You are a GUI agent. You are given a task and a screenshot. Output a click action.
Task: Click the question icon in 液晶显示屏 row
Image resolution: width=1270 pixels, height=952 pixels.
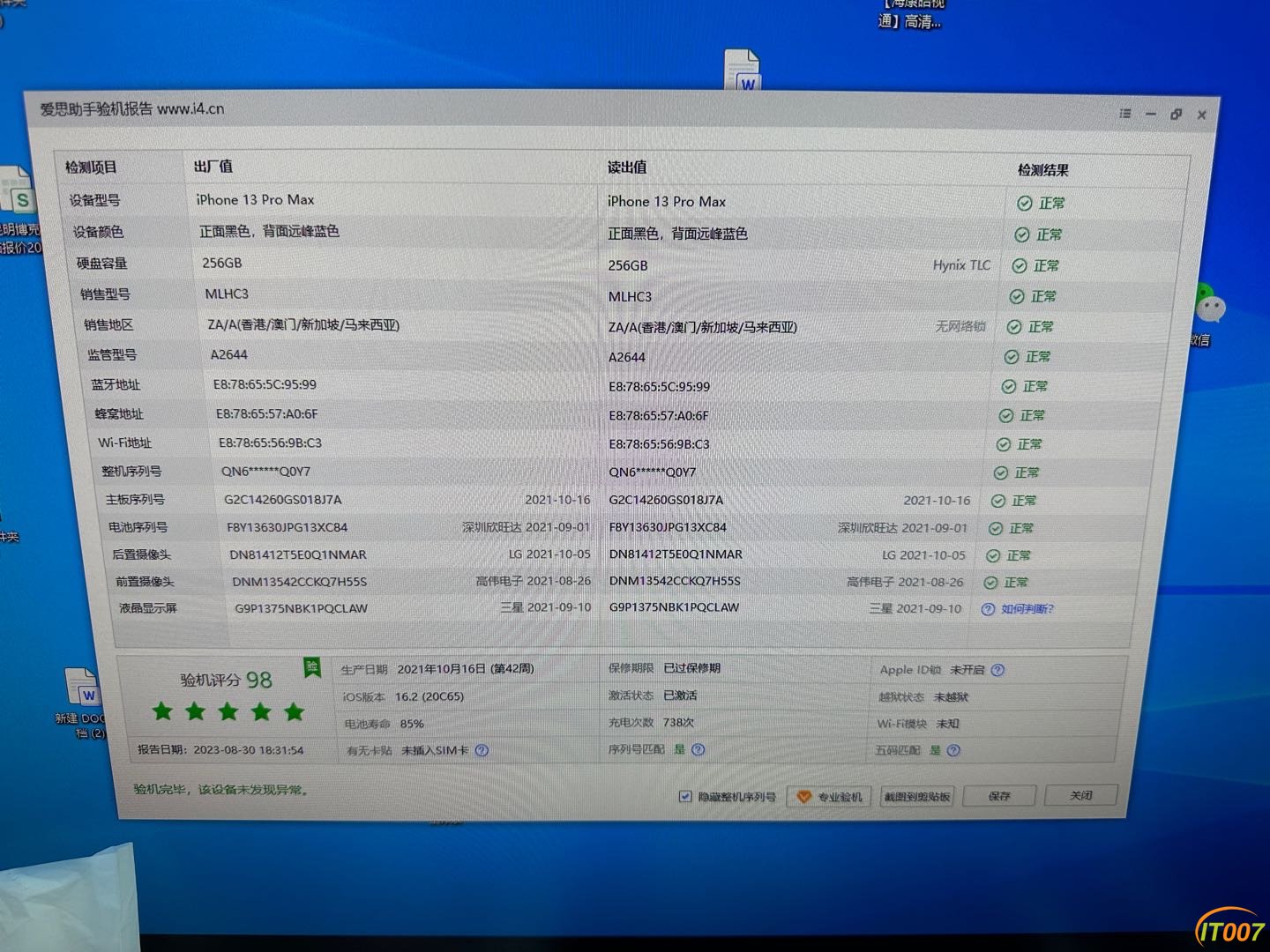pos(988,609)
